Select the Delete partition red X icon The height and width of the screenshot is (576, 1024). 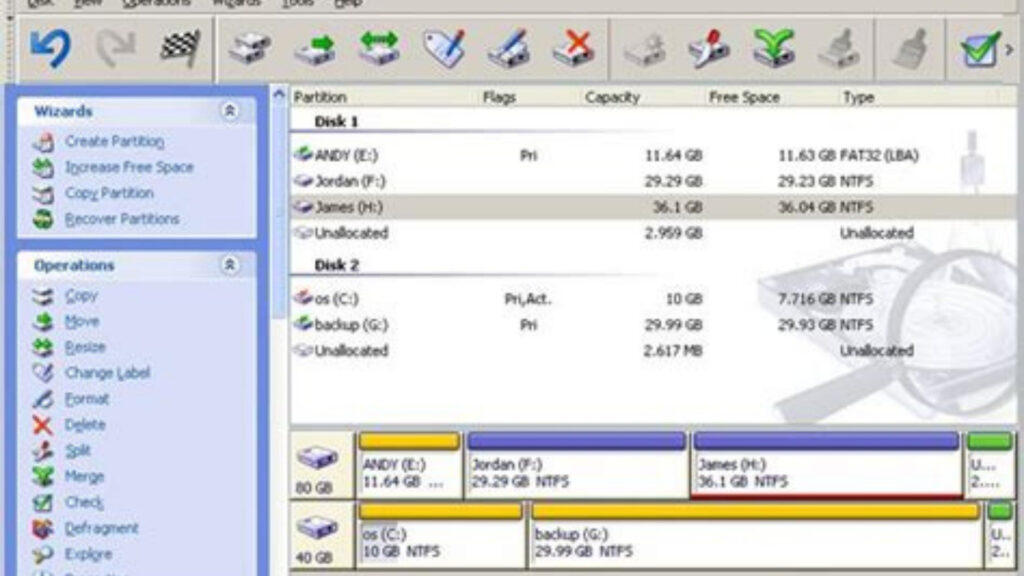pos(574,47)
